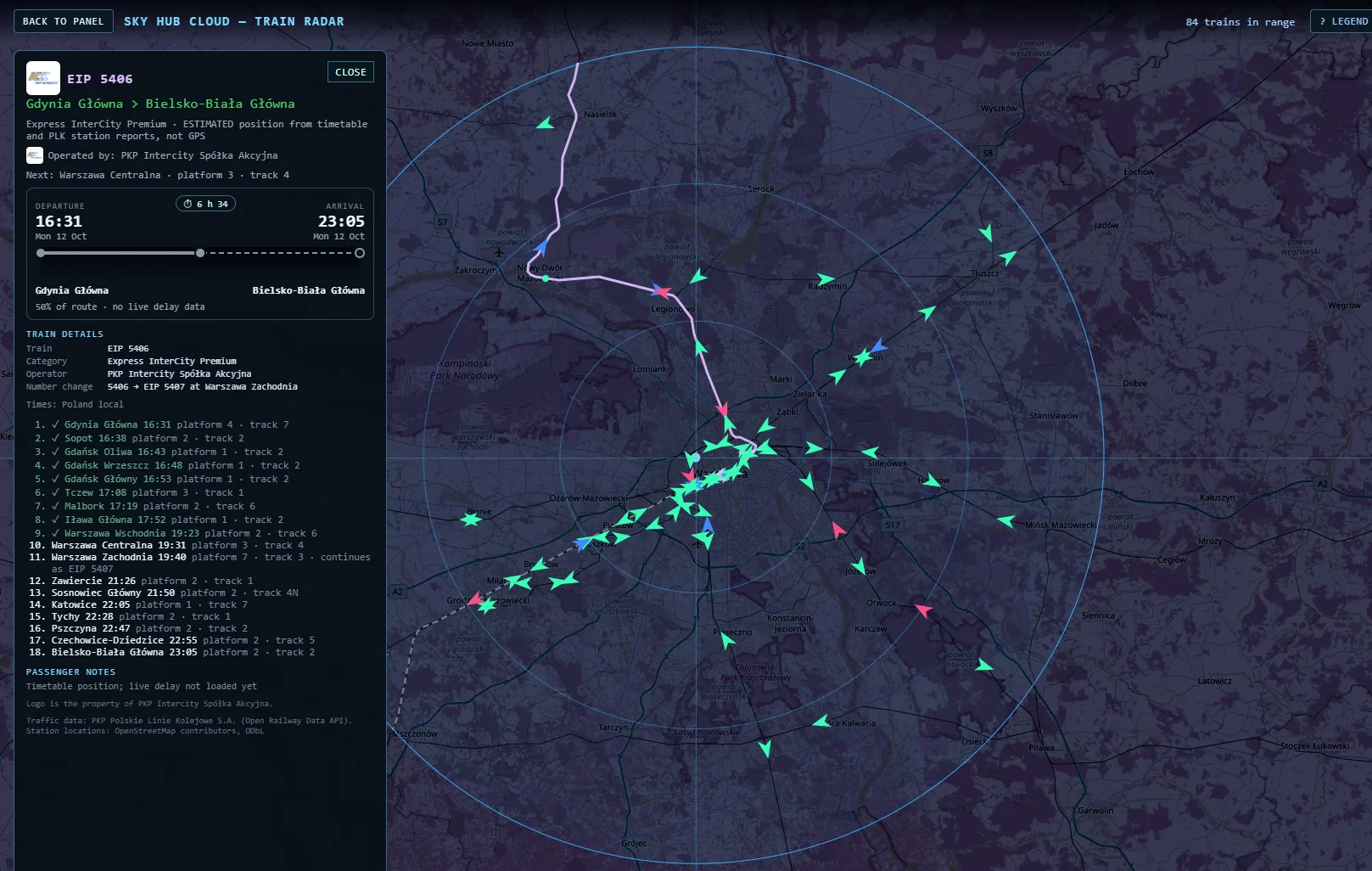Click the green train arrow near Góra Kalwaria
The height and width of the screenshot is (871, 1372).
[x=822, y=722]
